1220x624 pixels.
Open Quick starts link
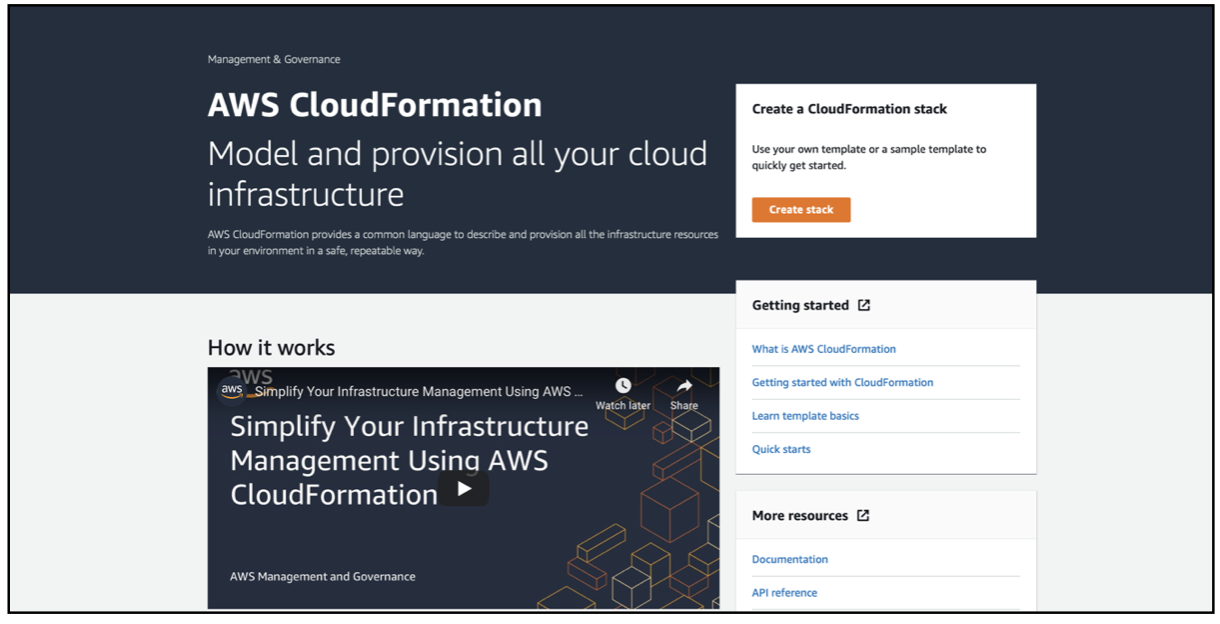781,449
